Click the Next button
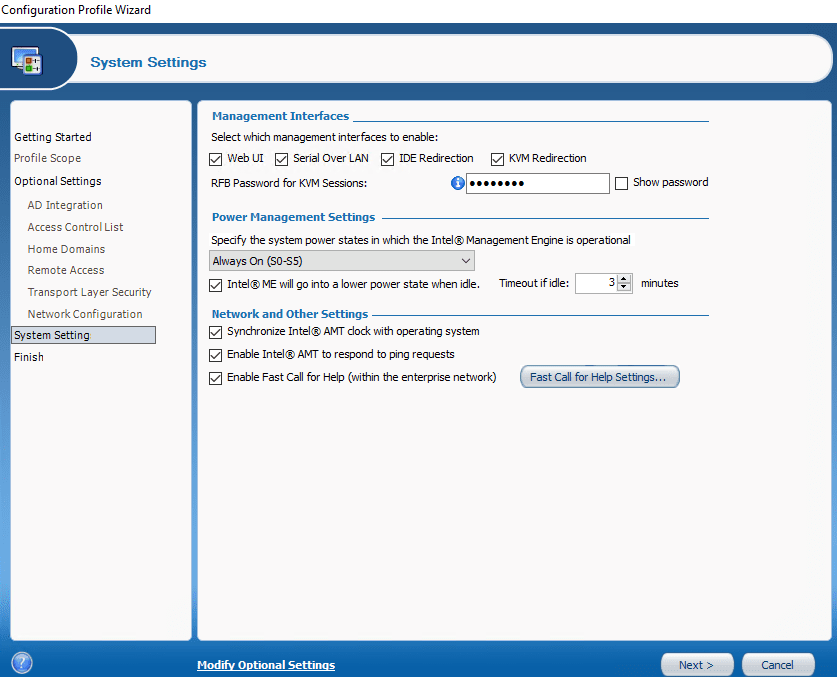The width and height of the screenshot is (837, 677). (x=697, y=665)
